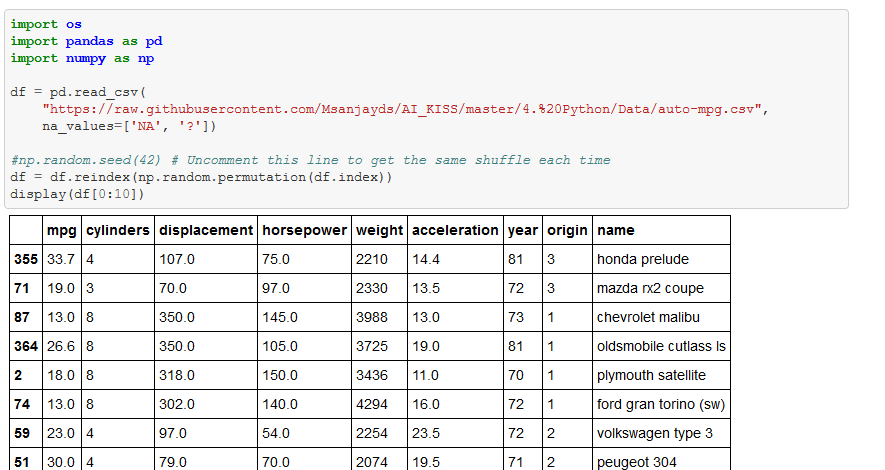This screenshot has height=470, width=885.
Task: Select row index 364
Action: tap(26, 346)
